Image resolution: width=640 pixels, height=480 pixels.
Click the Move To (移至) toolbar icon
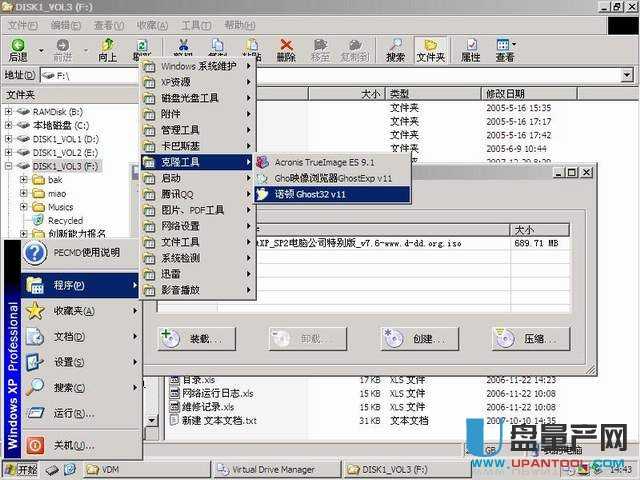[320, 50]
